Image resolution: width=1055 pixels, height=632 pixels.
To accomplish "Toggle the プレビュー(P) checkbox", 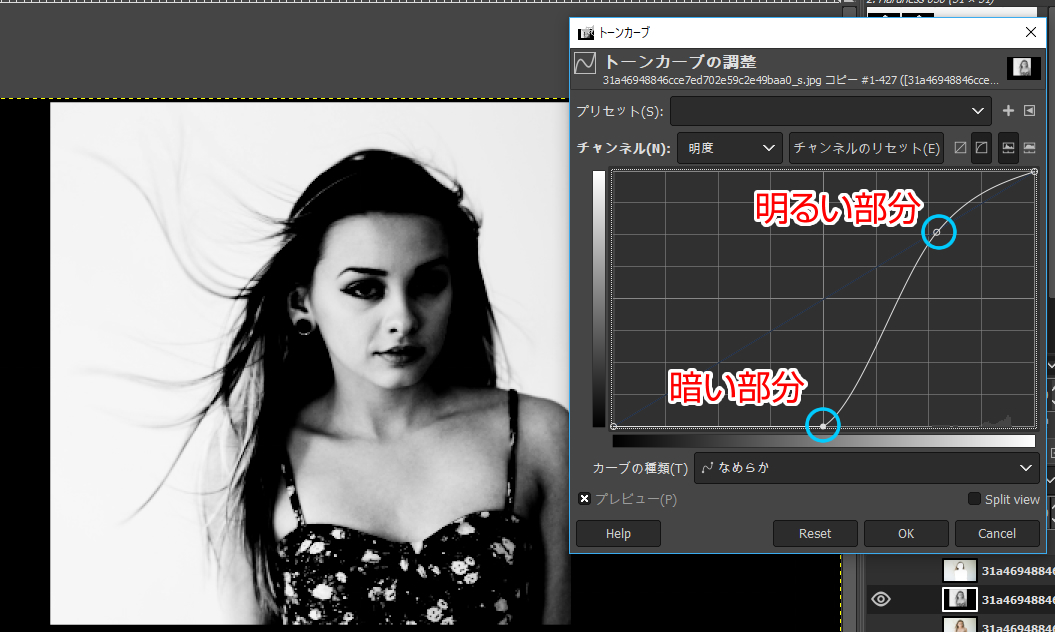I will [x=584, y=499].
